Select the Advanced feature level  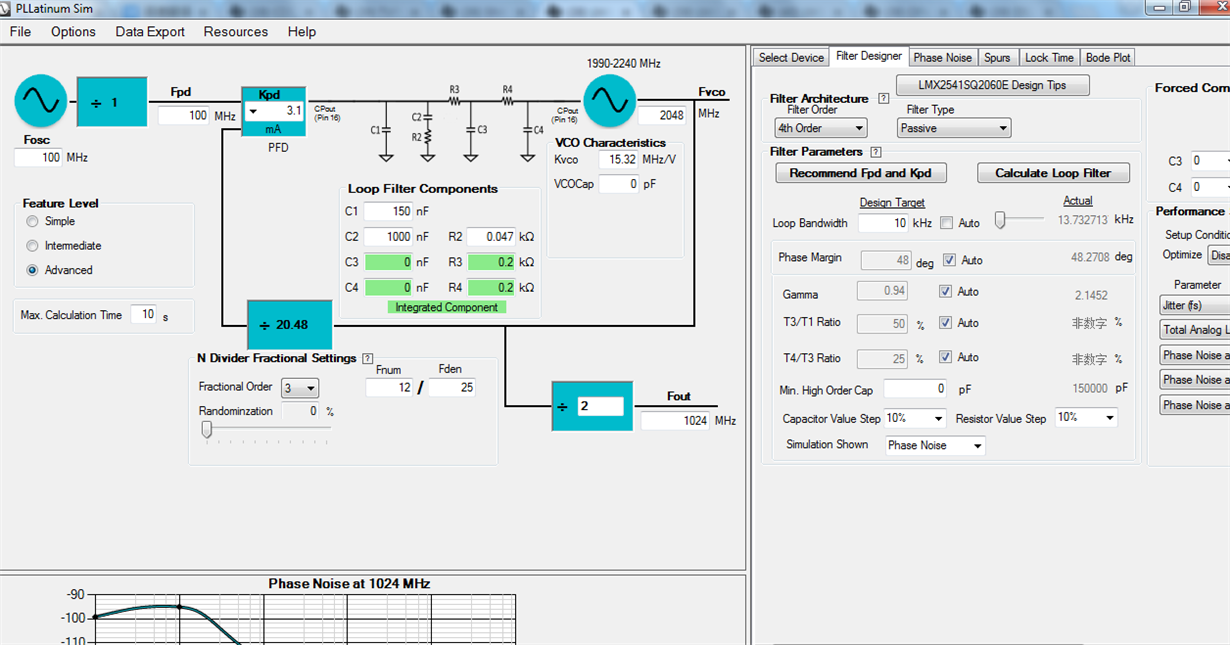coord(32,270)
